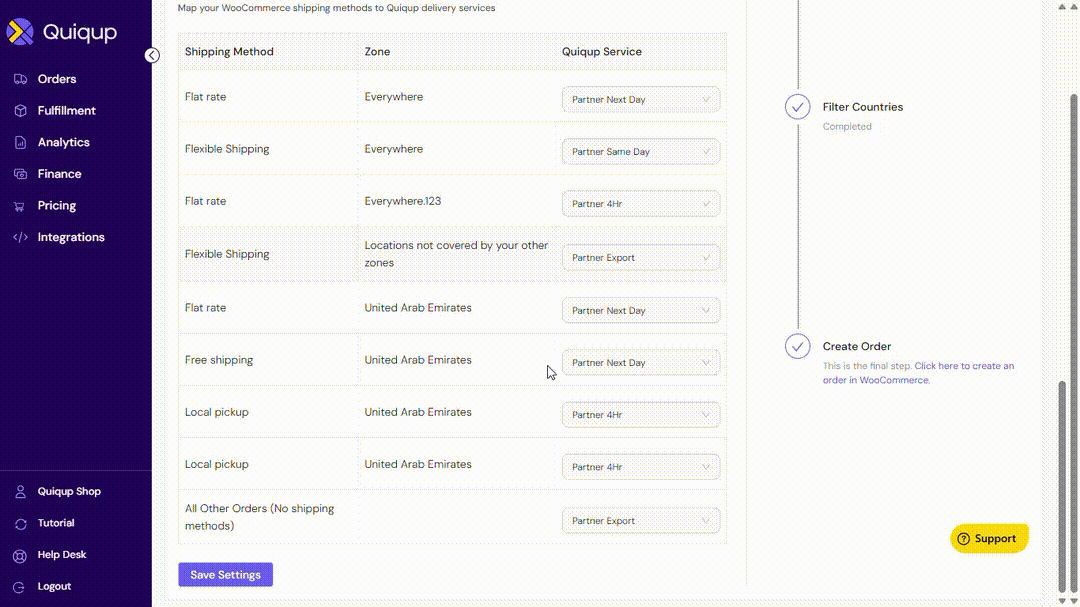
Task: Click the Quiqup Service column header
Action: tap(601, 52)
